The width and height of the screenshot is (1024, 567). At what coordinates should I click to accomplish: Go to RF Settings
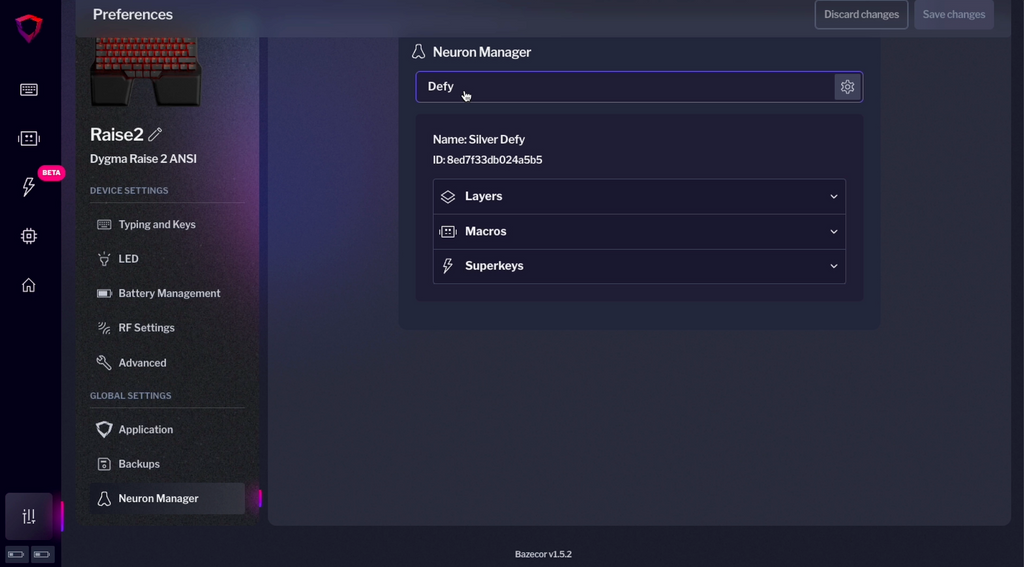(x=146, y=328)
